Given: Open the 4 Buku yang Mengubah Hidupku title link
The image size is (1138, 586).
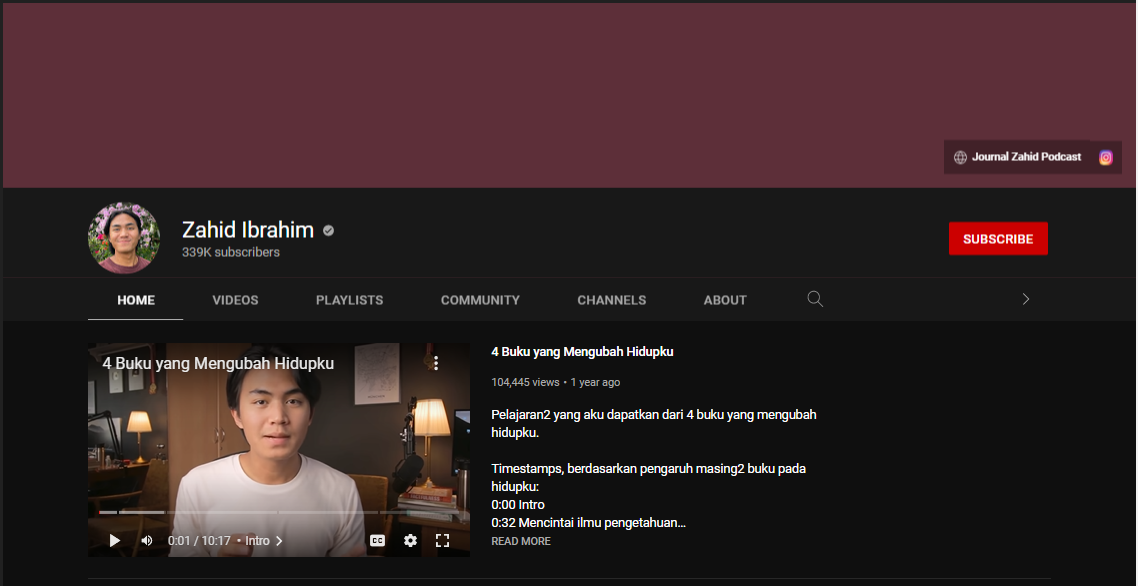Looking at the screenshot, I should 582,351.
